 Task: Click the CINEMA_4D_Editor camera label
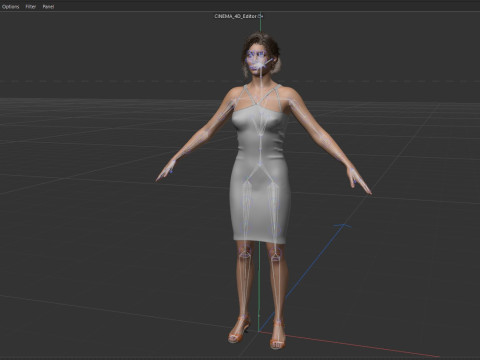click(x=236, y=16)
